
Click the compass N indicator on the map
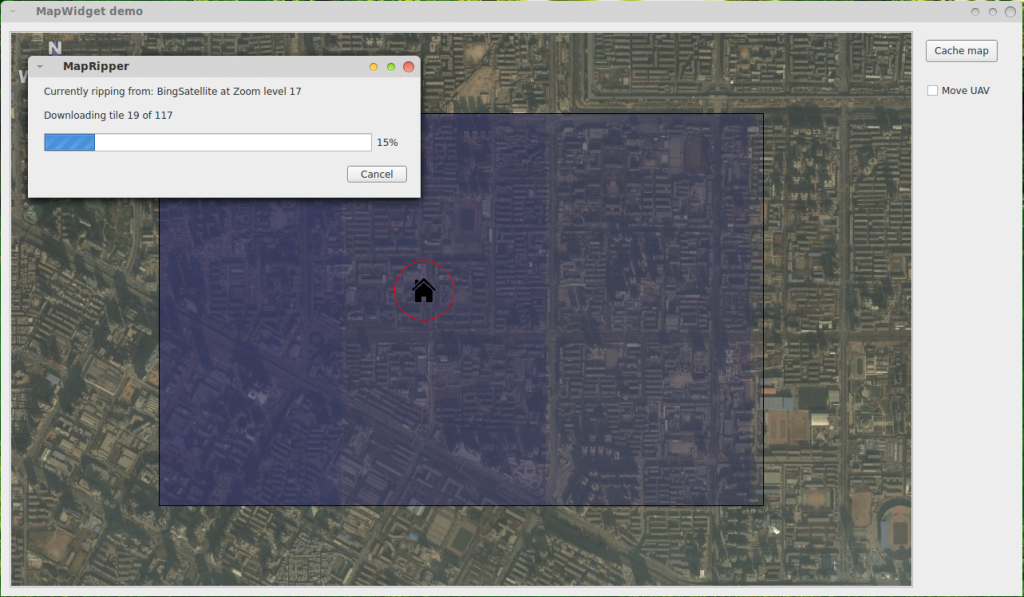pyautogui.click(x=54, y=47)
